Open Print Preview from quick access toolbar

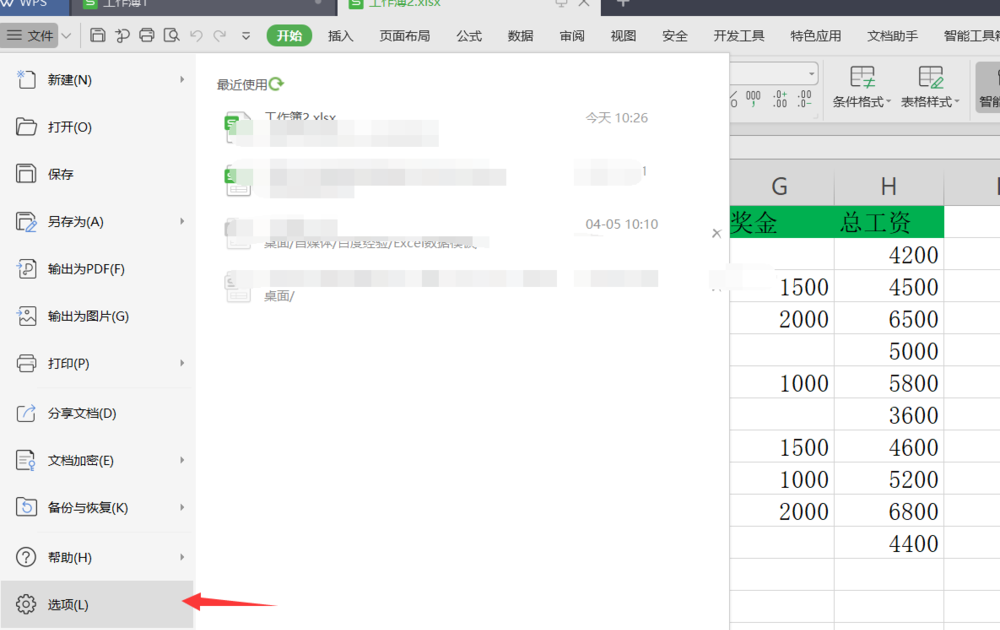tap(174, 34)
